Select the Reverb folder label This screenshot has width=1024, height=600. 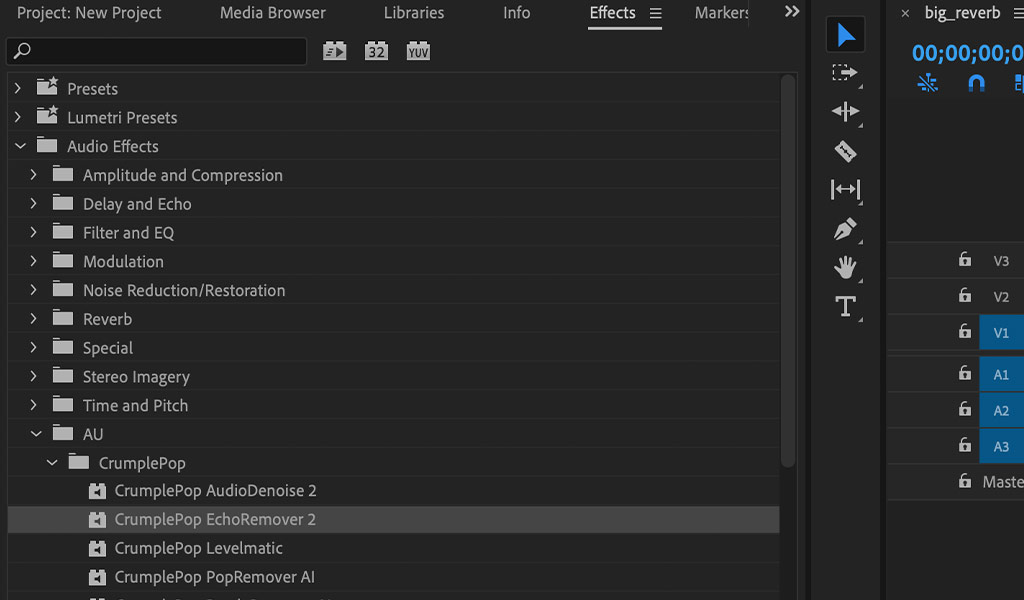(107, 319)
